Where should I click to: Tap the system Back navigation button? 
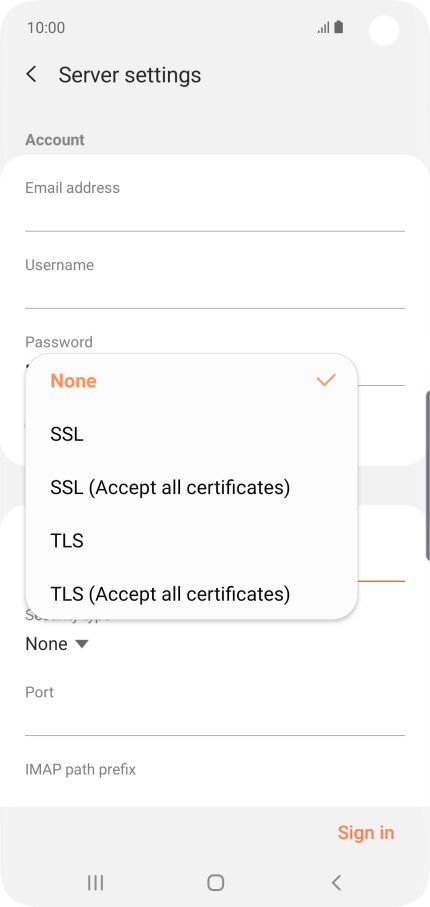tap(336, 882)
